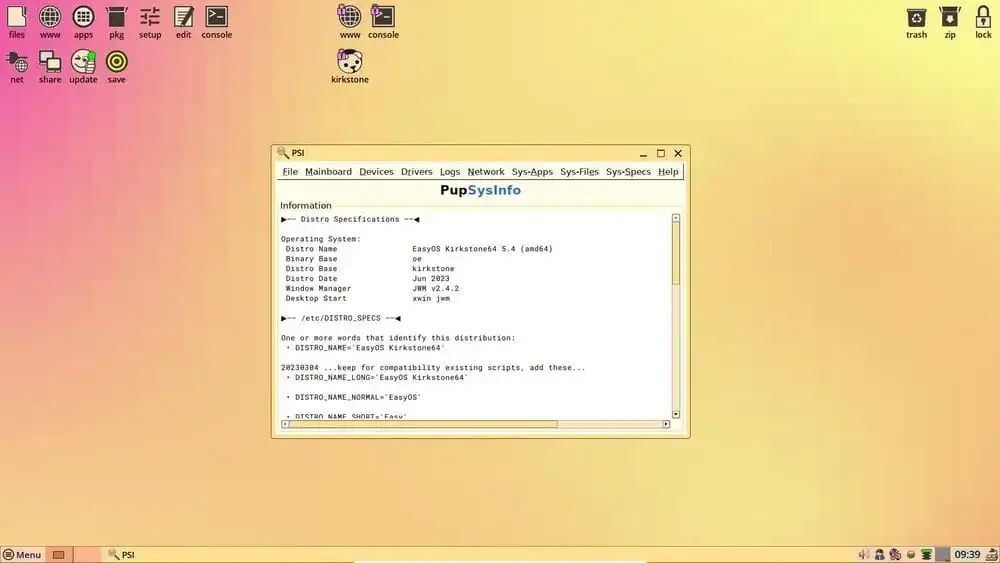
Task: Click the round green ball tray icon
Action: [911, 555]
